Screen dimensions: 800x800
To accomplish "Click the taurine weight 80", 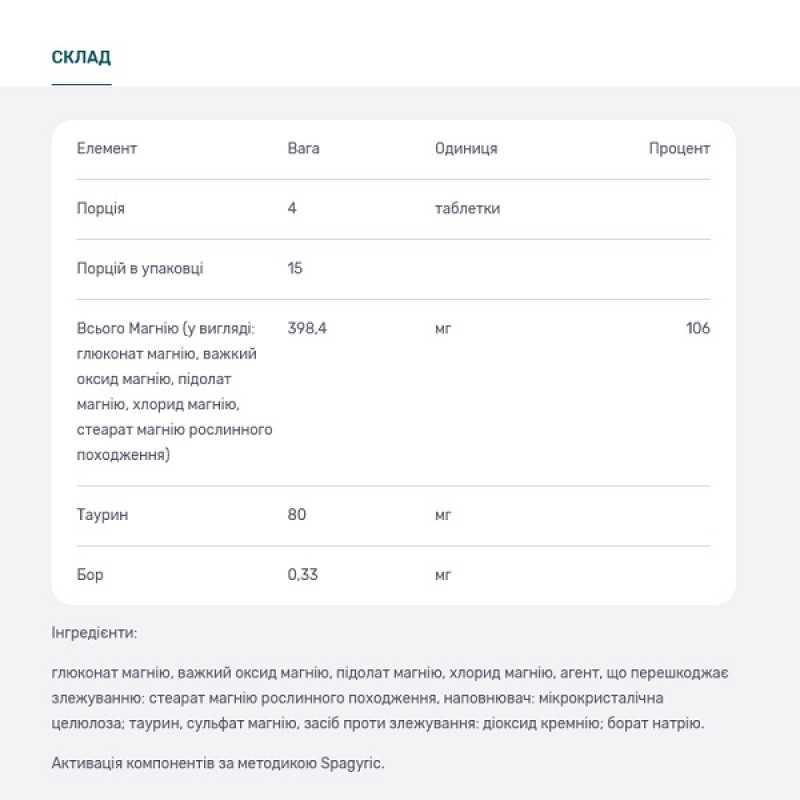I will (x=296, y=516).
